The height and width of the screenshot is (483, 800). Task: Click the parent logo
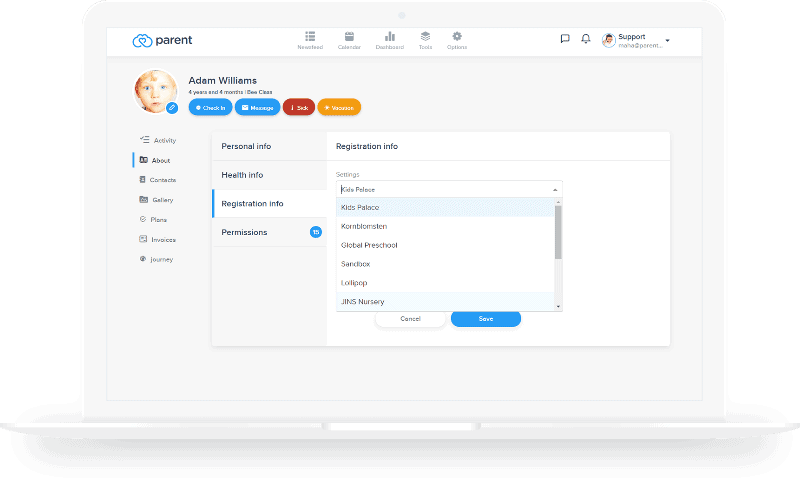[162, 40]
